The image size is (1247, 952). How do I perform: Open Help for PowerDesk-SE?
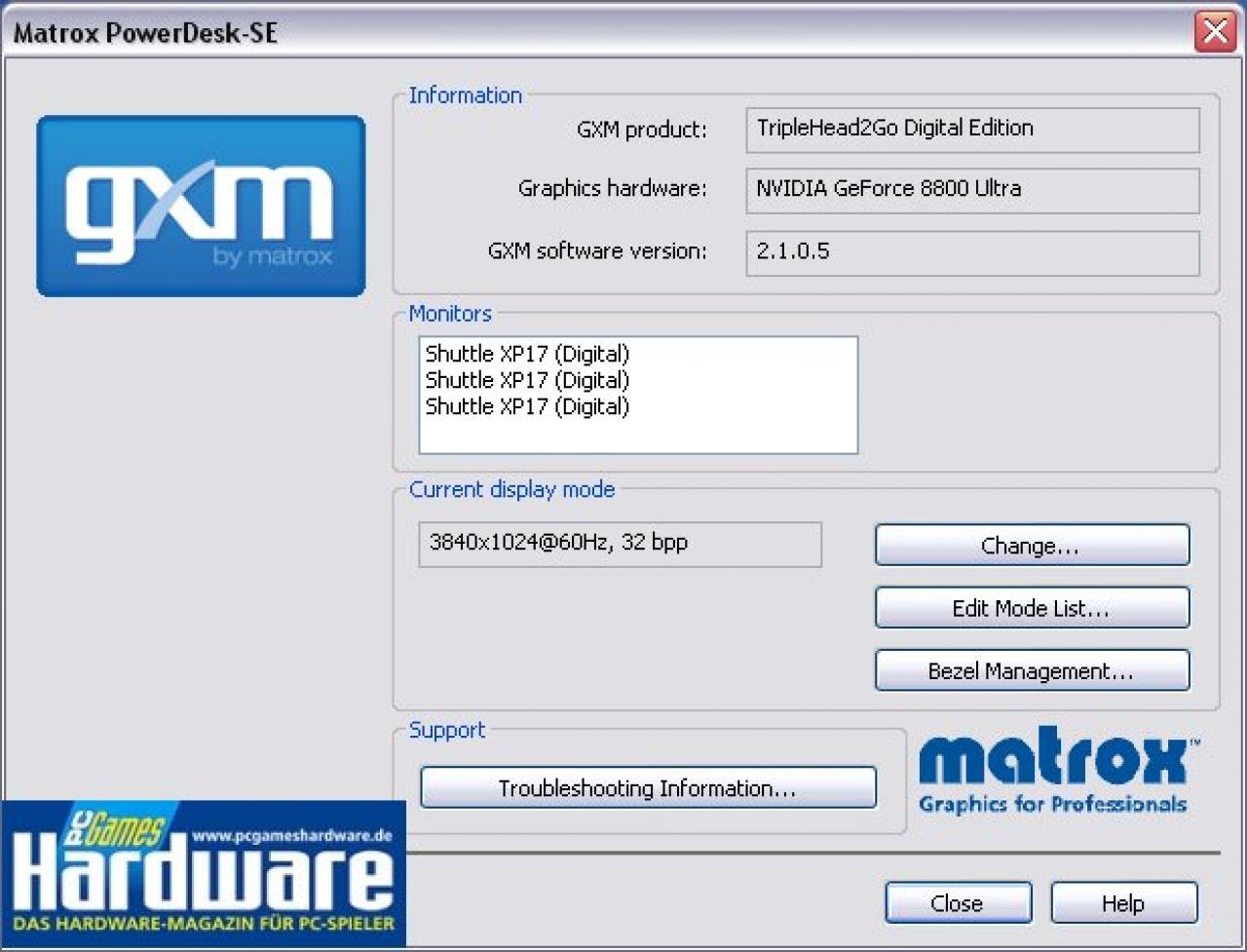pos(1123,902)
